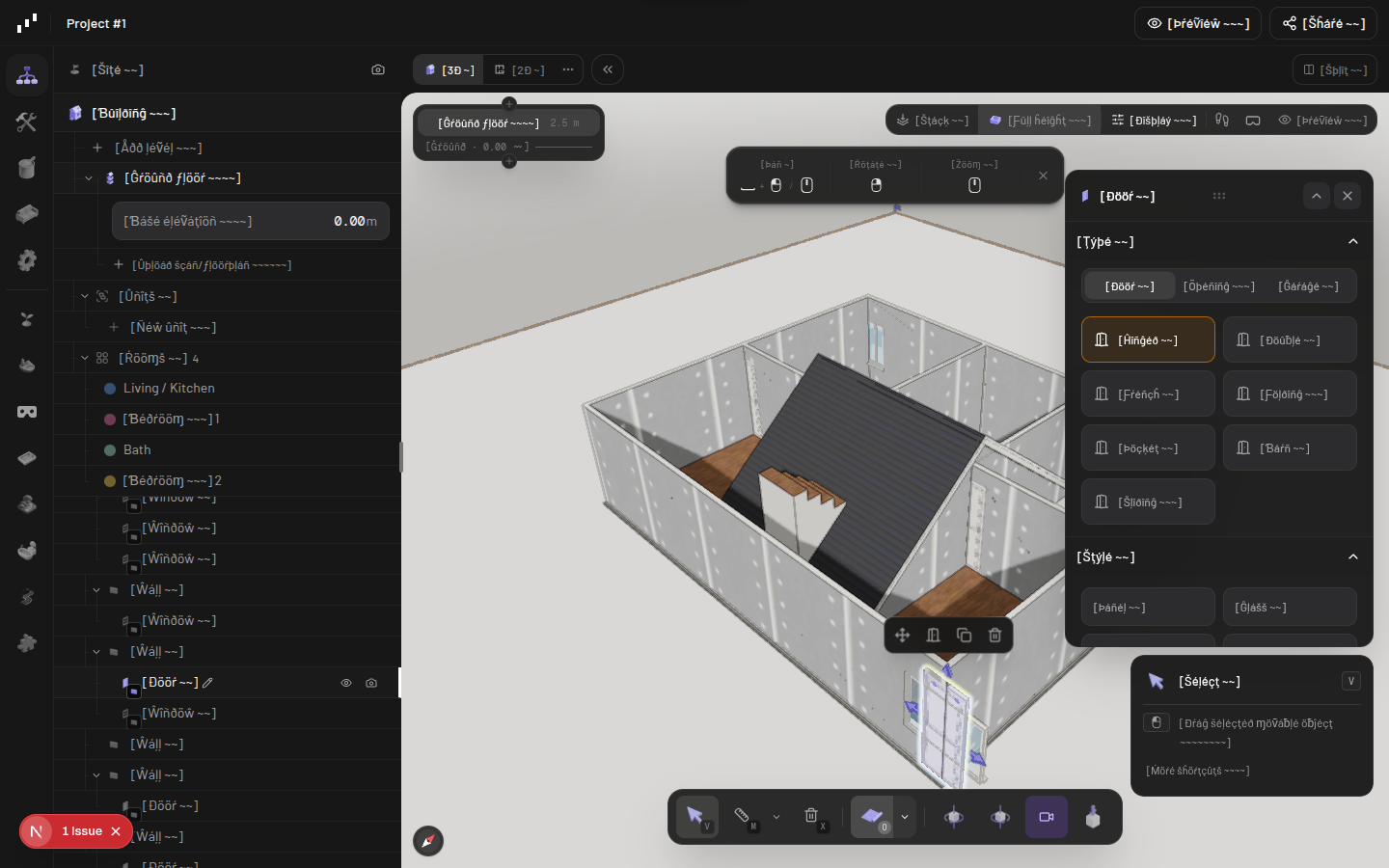
Task: Open the hammer and wrench tools sidebar icon
Action: (27, 122)
